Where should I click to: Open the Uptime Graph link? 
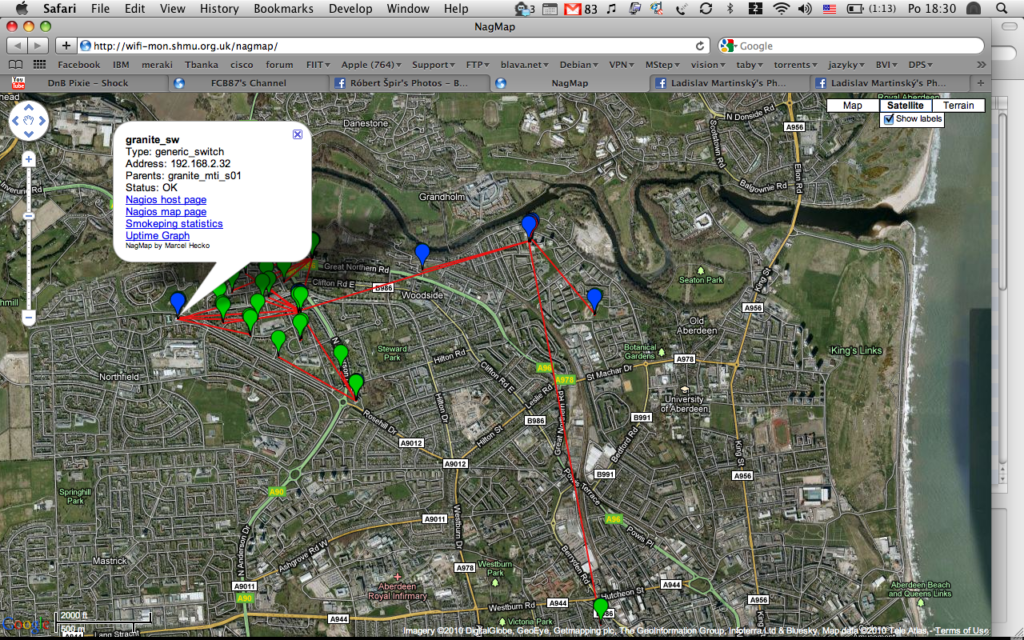157,235
